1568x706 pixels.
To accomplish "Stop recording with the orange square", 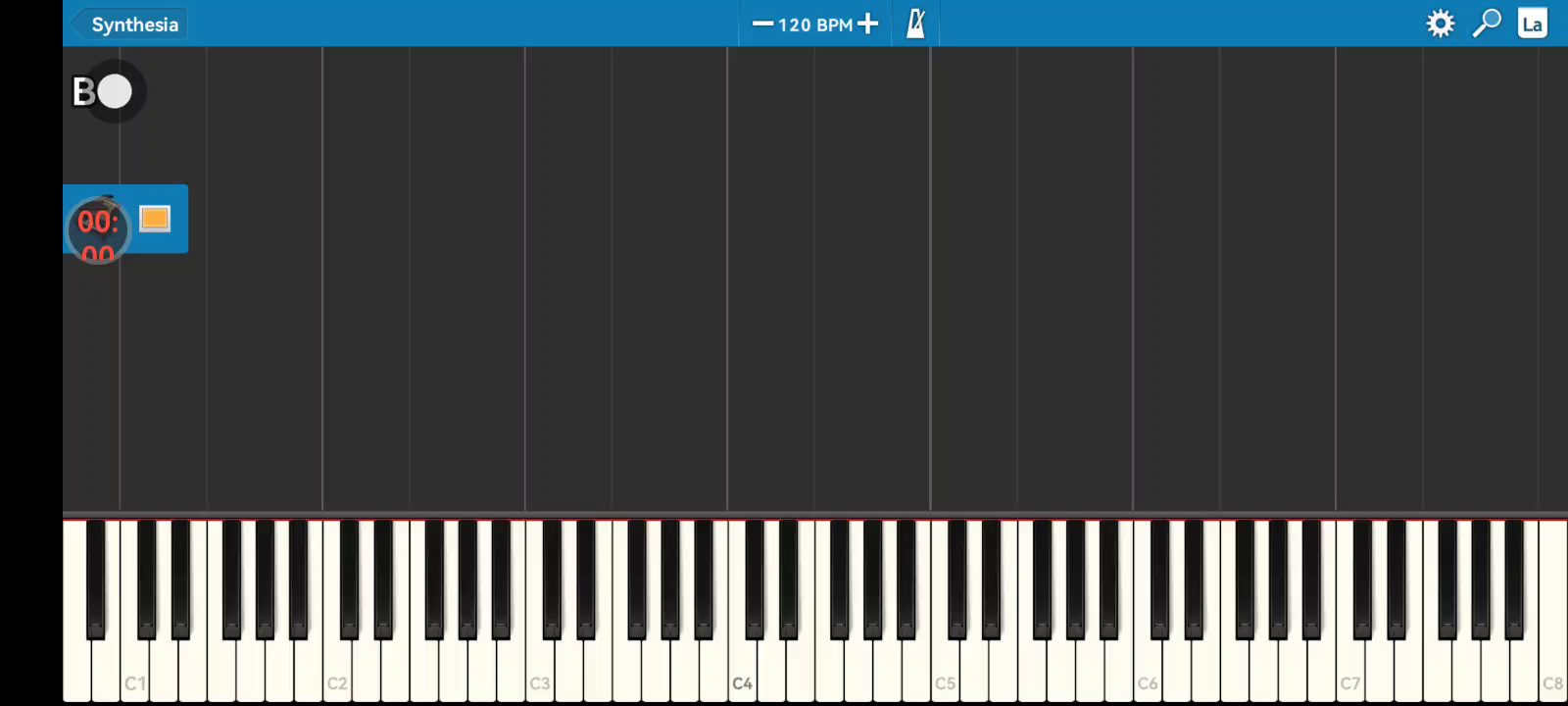I will click(x=155, y=218).
